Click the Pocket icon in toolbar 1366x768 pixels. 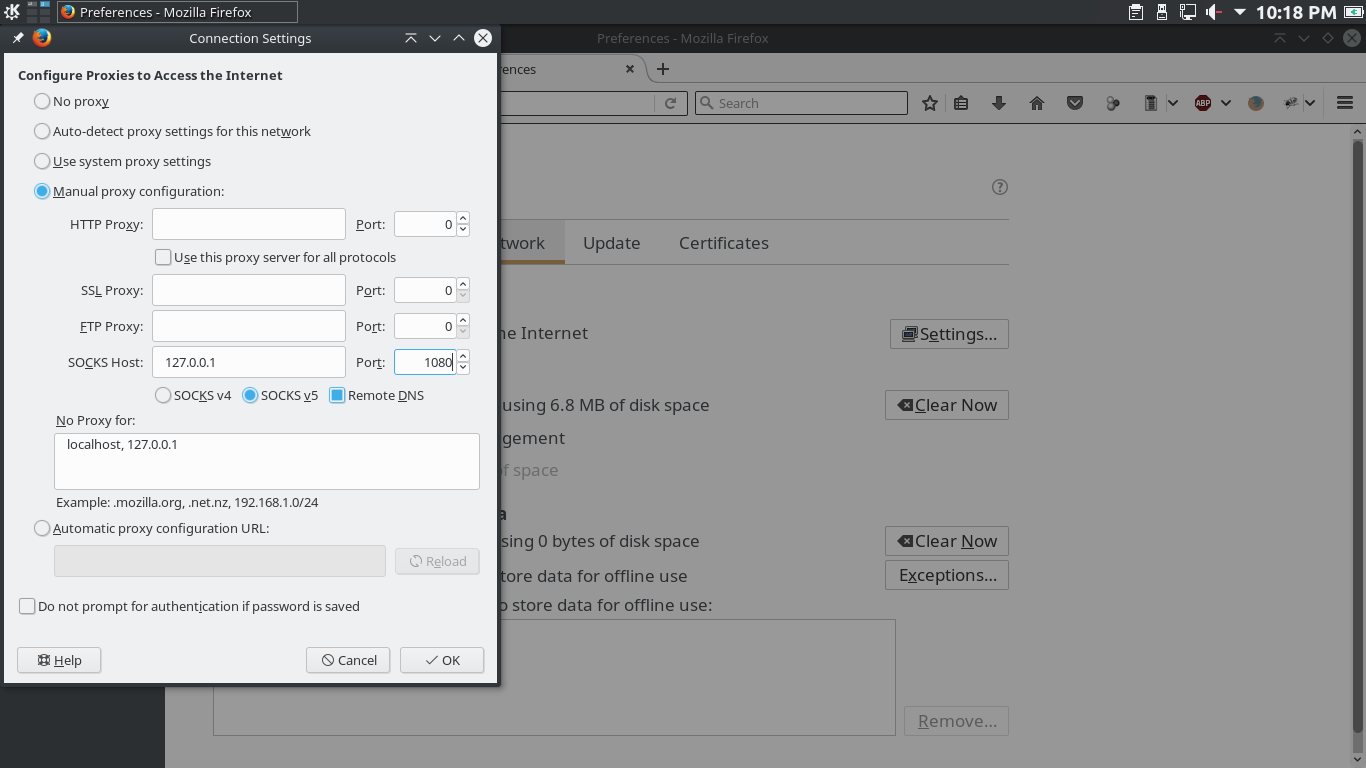point(1075,103)
